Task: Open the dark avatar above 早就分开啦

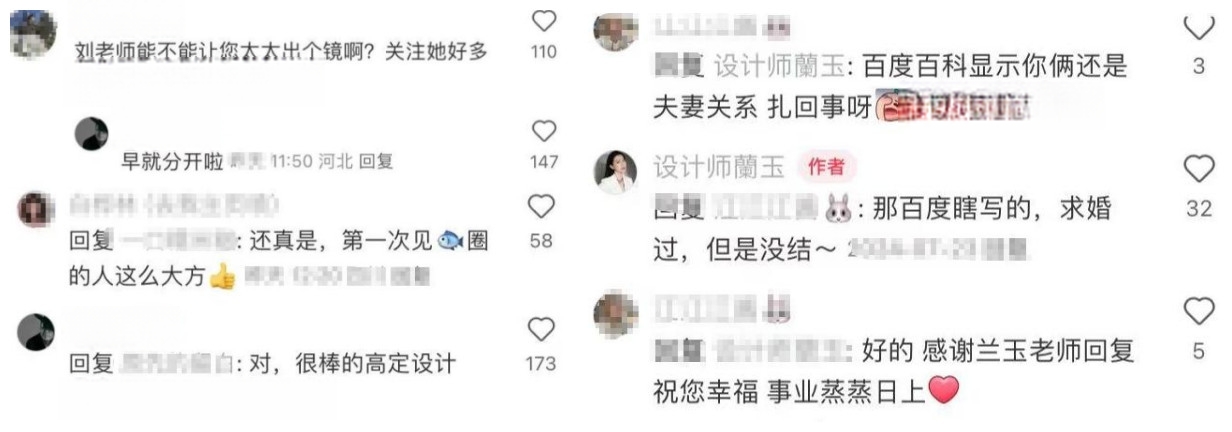Action: click(x=92, y=133)
